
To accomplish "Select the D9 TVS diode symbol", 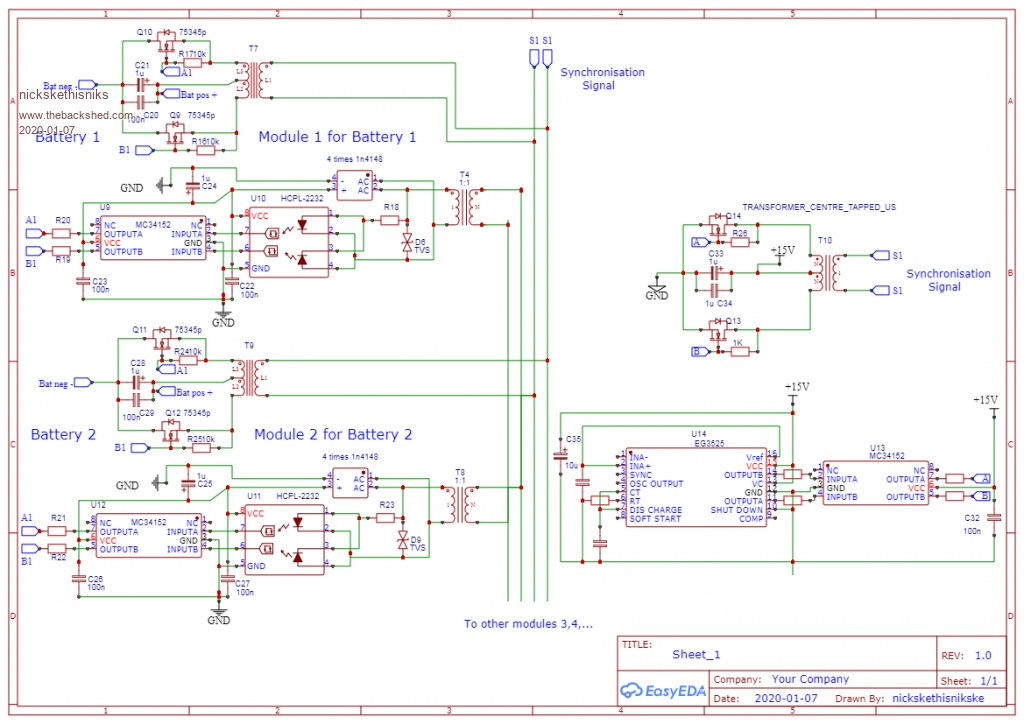I will 403,540.
